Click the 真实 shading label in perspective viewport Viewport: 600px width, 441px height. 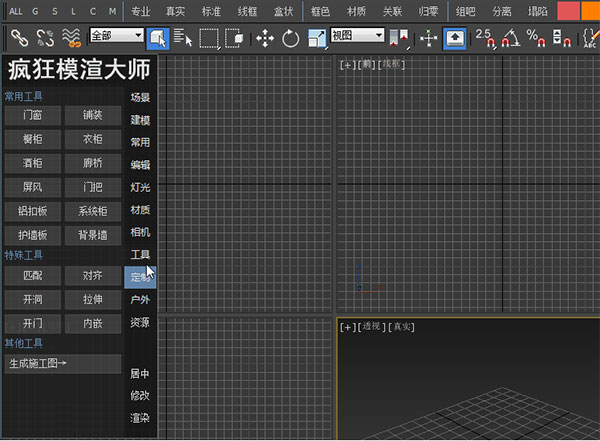tap(403, 327)
